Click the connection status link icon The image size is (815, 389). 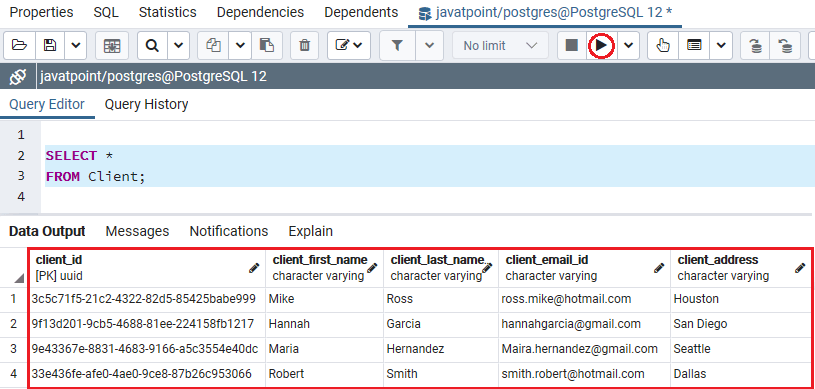(18, 77)
